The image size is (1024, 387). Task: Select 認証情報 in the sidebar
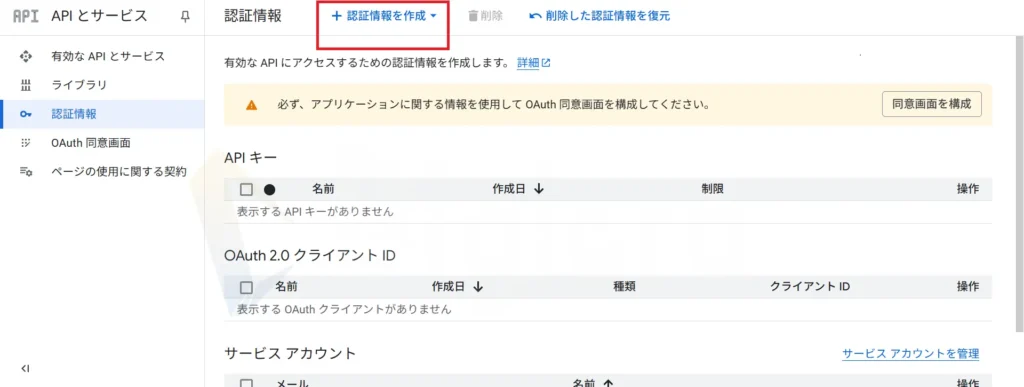pyautogui.click(x=102, y=114)
